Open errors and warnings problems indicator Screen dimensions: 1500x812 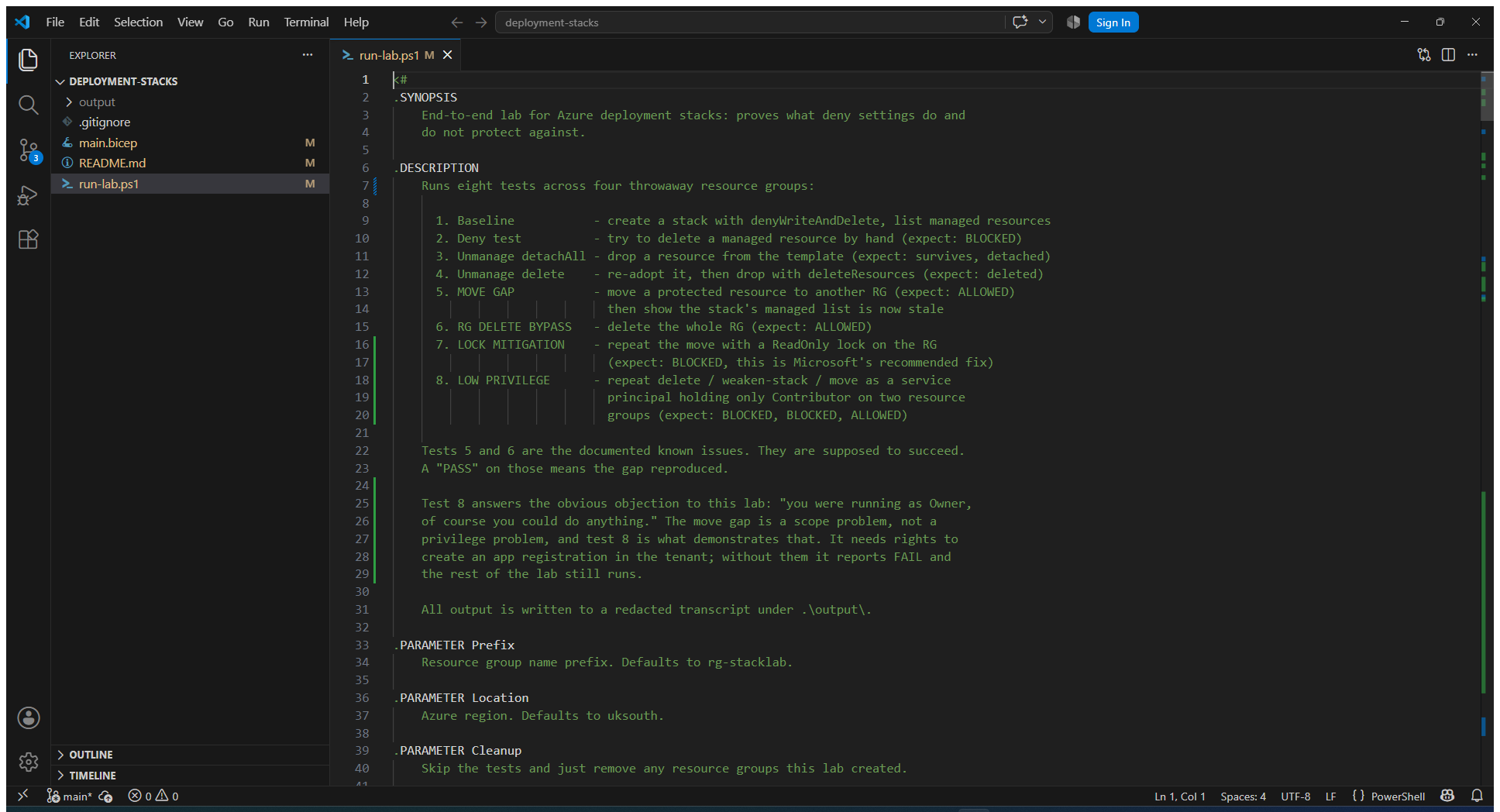pos(153,796)
